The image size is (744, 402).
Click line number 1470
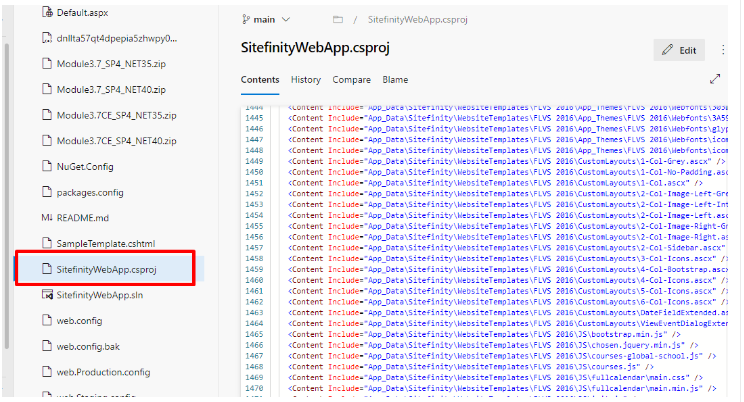point(254,388)
